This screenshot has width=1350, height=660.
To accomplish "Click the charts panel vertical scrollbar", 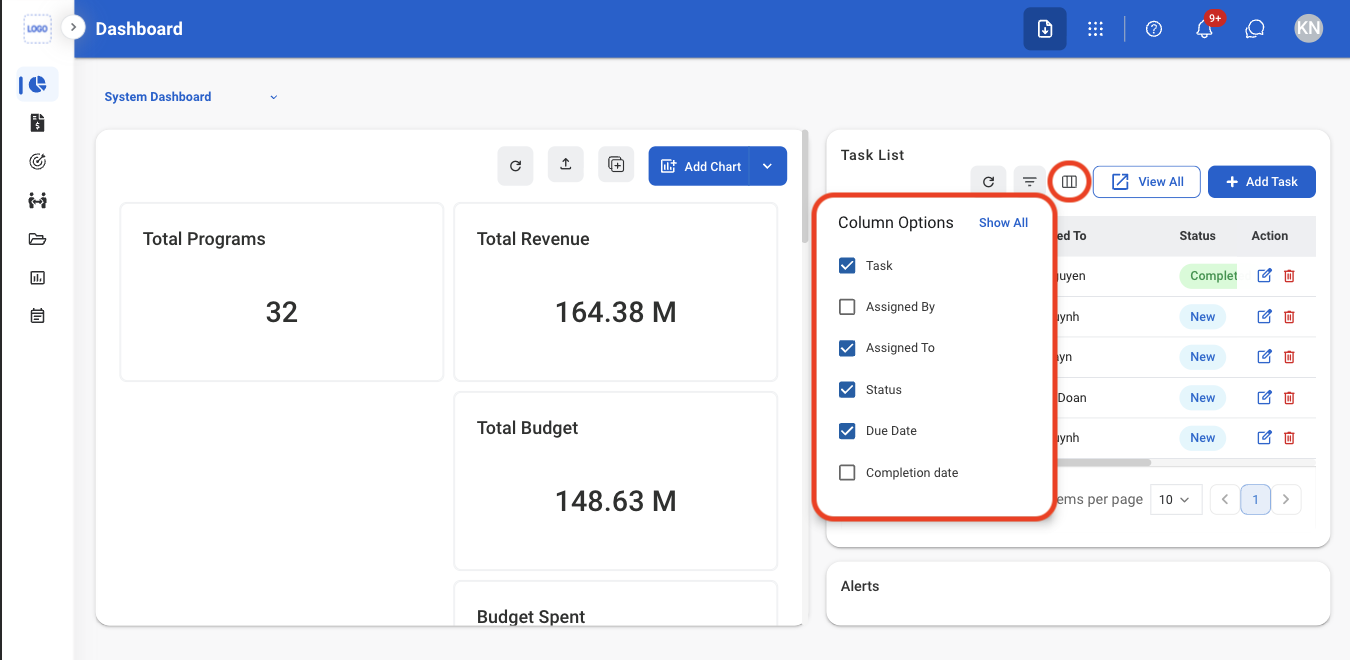I will 805,186.
